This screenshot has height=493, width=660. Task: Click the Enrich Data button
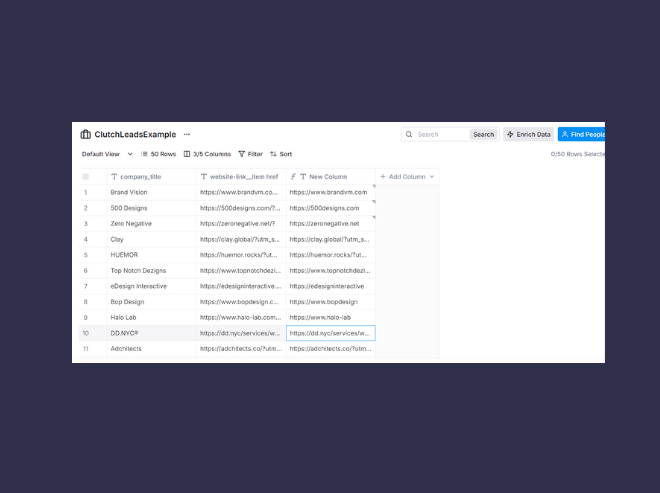(529, 134)
